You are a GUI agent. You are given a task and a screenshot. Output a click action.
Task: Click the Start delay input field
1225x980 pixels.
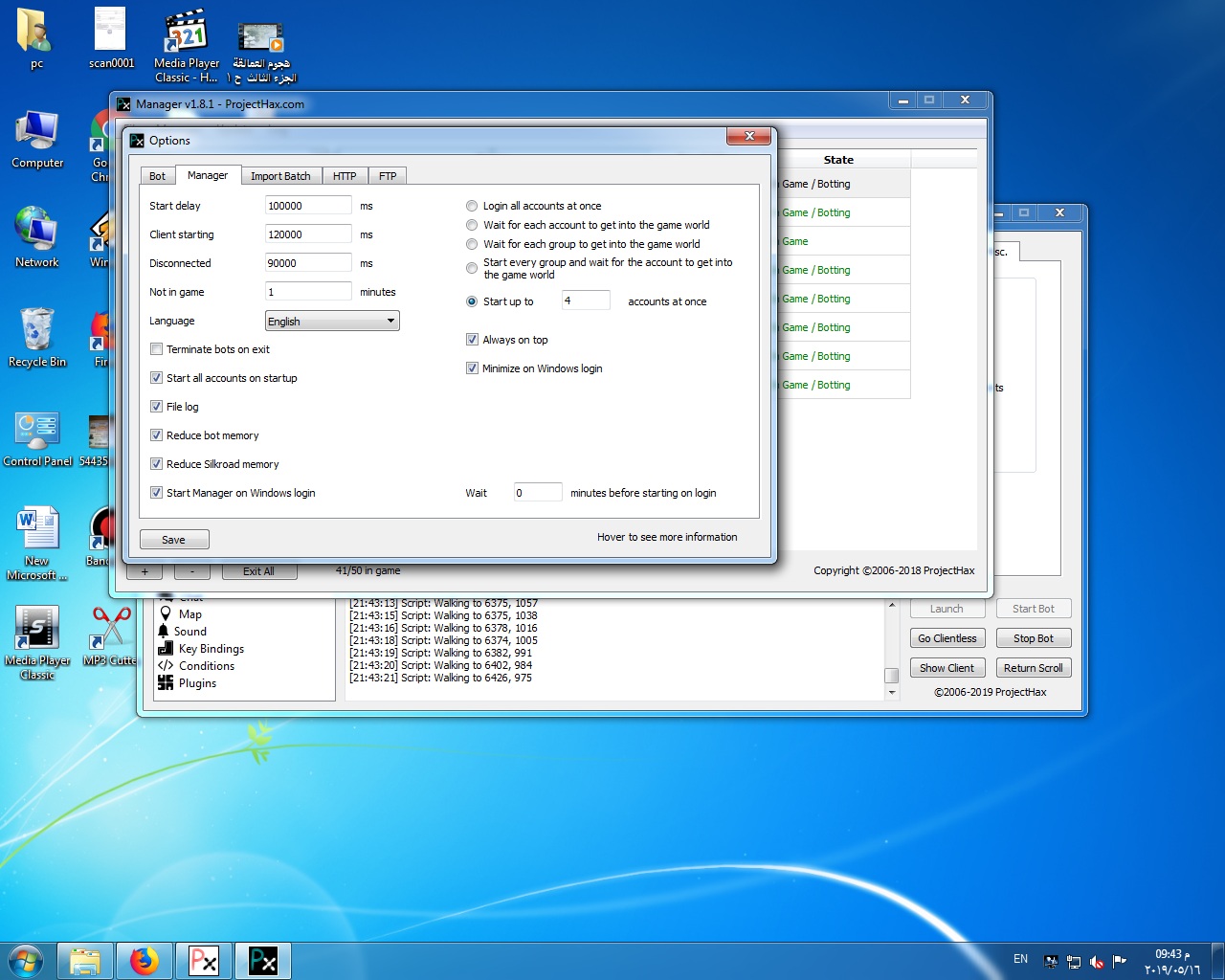tap(307, 206)
